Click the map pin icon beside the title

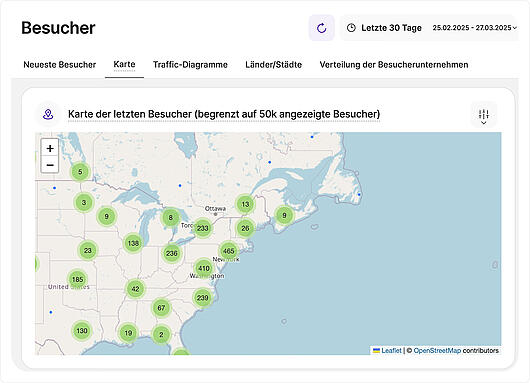pos(48,114)
